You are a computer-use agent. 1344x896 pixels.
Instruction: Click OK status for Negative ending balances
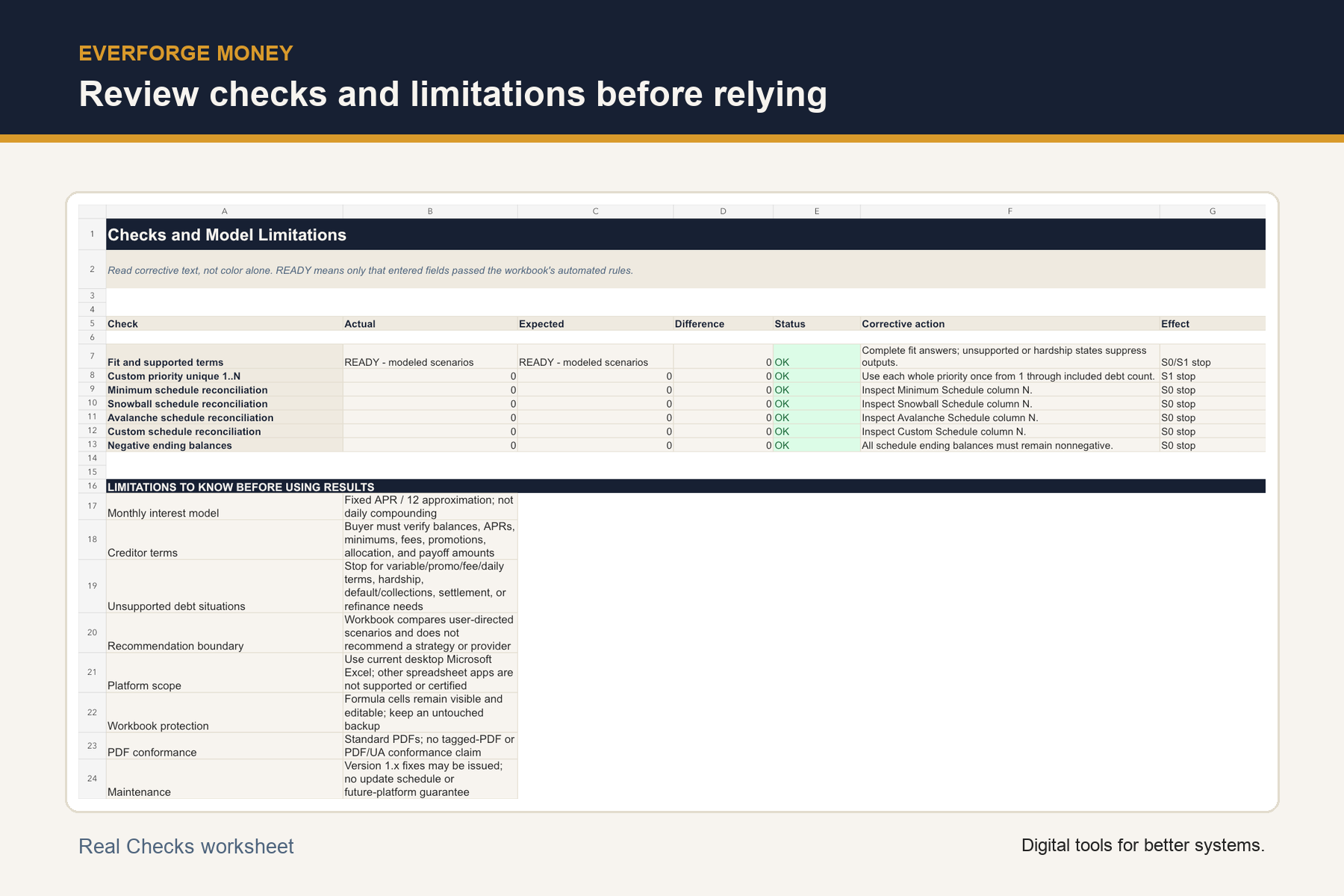[817, 445]
